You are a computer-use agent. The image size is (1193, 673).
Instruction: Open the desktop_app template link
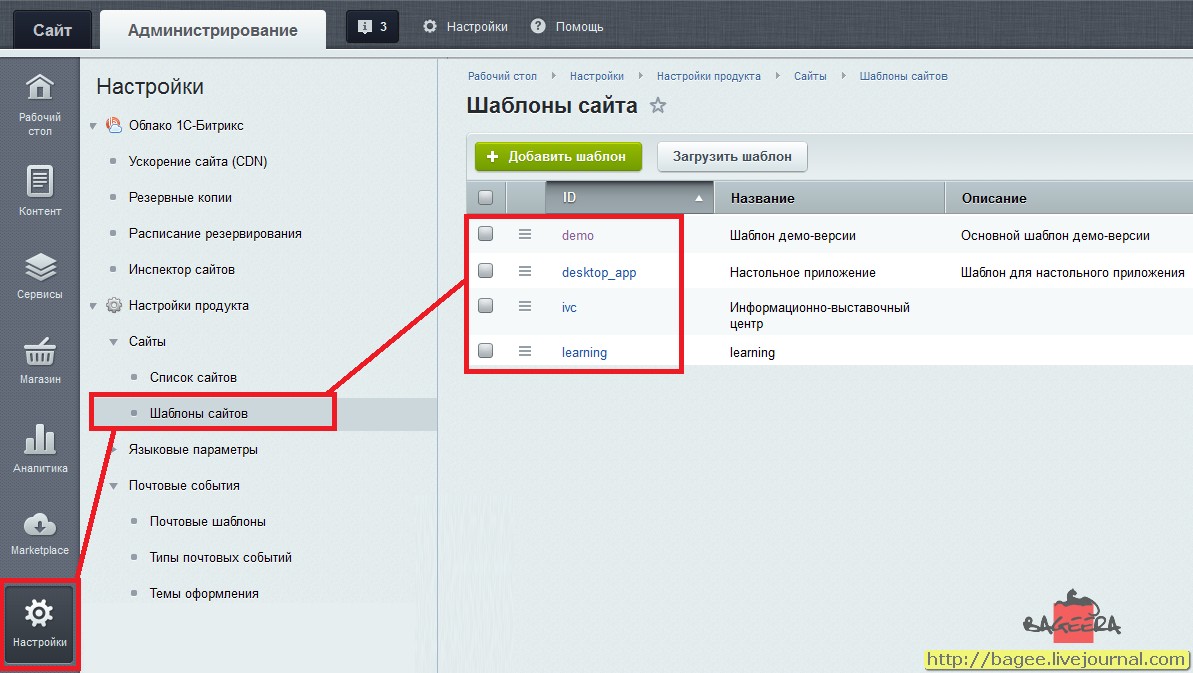click(599, 273)
